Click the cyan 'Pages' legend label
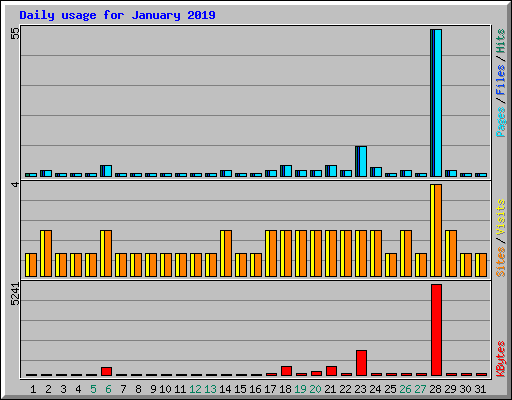The width and height of the screenshot is (512, 400). [501, 122]
